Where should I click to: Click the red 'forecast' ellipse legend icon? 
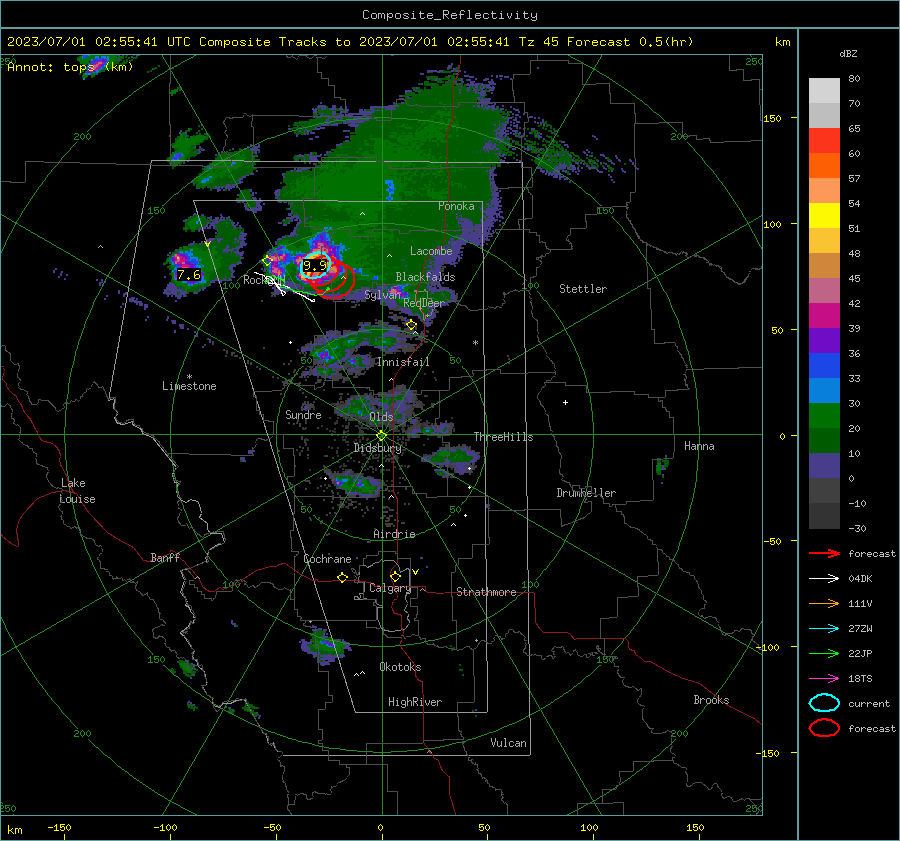point(824,728)
